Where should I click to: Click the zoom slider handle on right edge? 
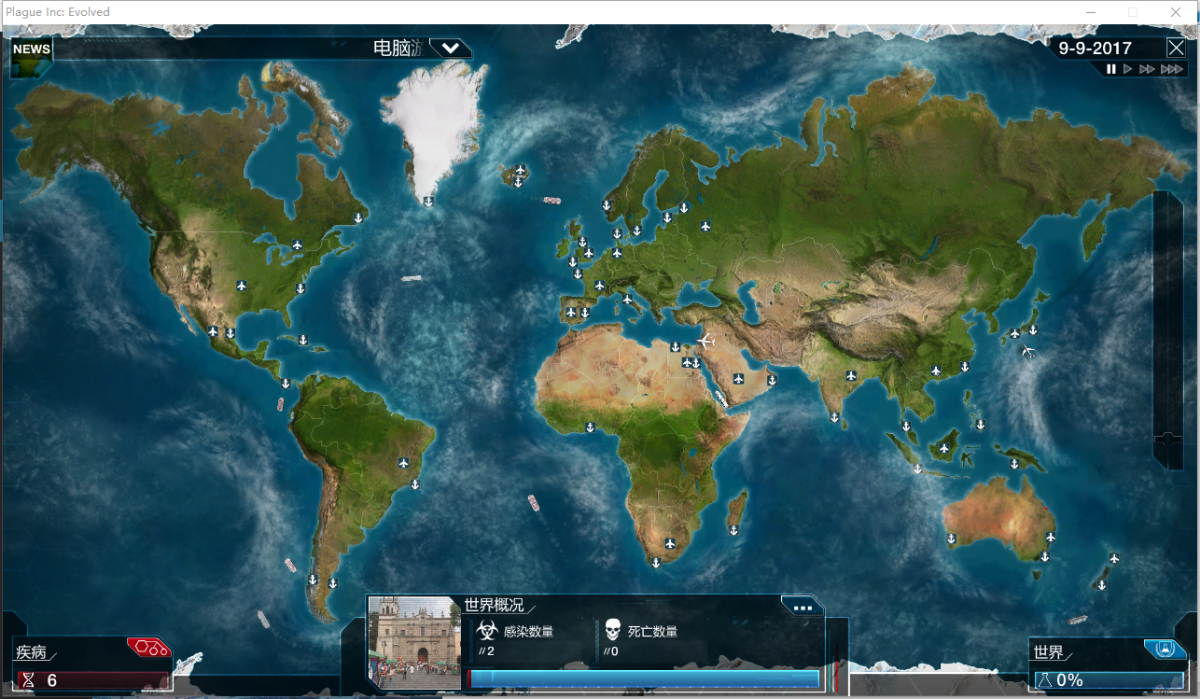click(x=1167, y=438)
